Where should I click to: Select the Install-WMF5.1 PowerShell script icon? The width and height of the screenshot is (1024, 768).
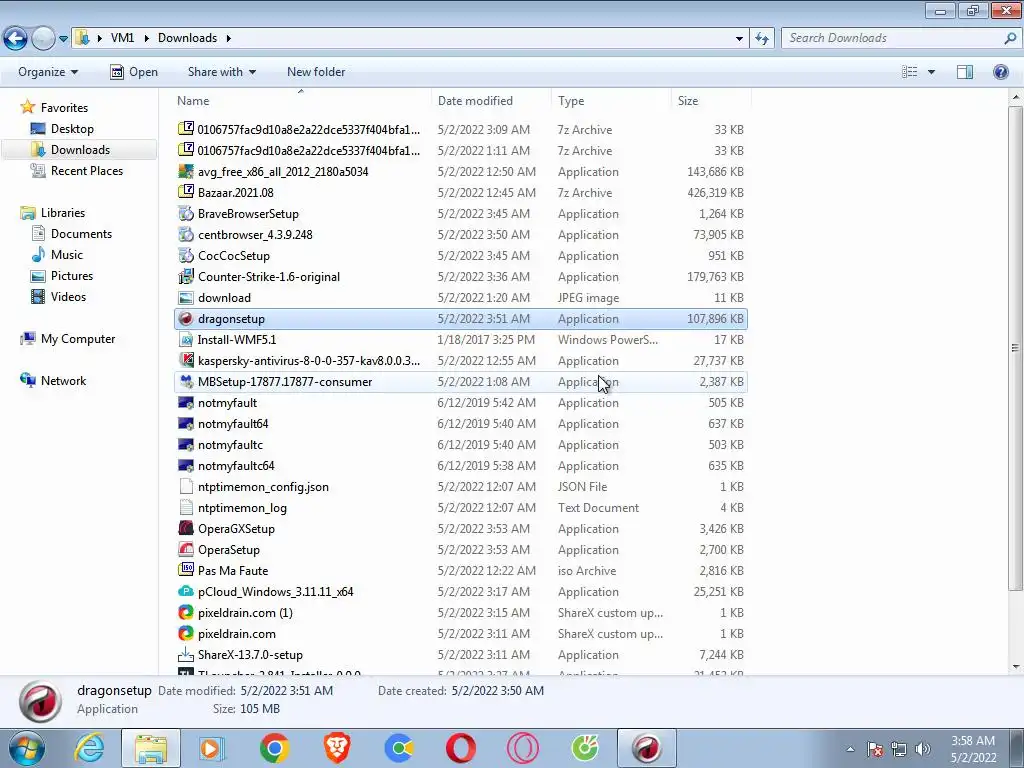tap(186, 340)
